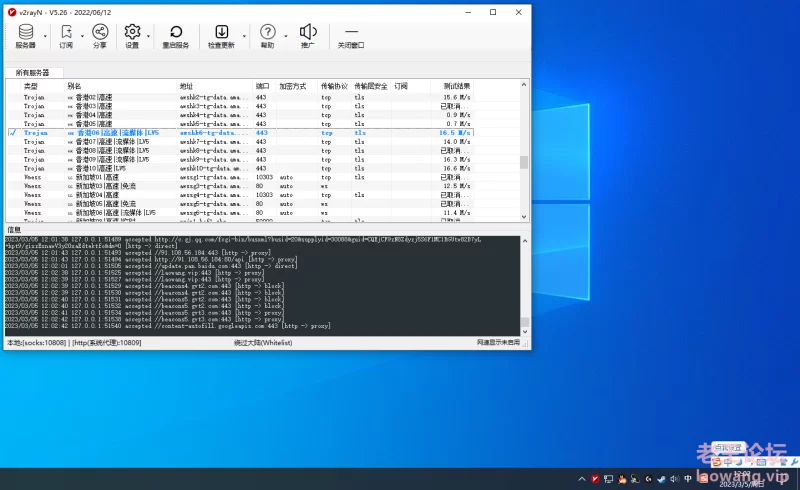800x490 pixels.
Task: Click the 推广 speaker promotion icon
Action: pos(308,36)
